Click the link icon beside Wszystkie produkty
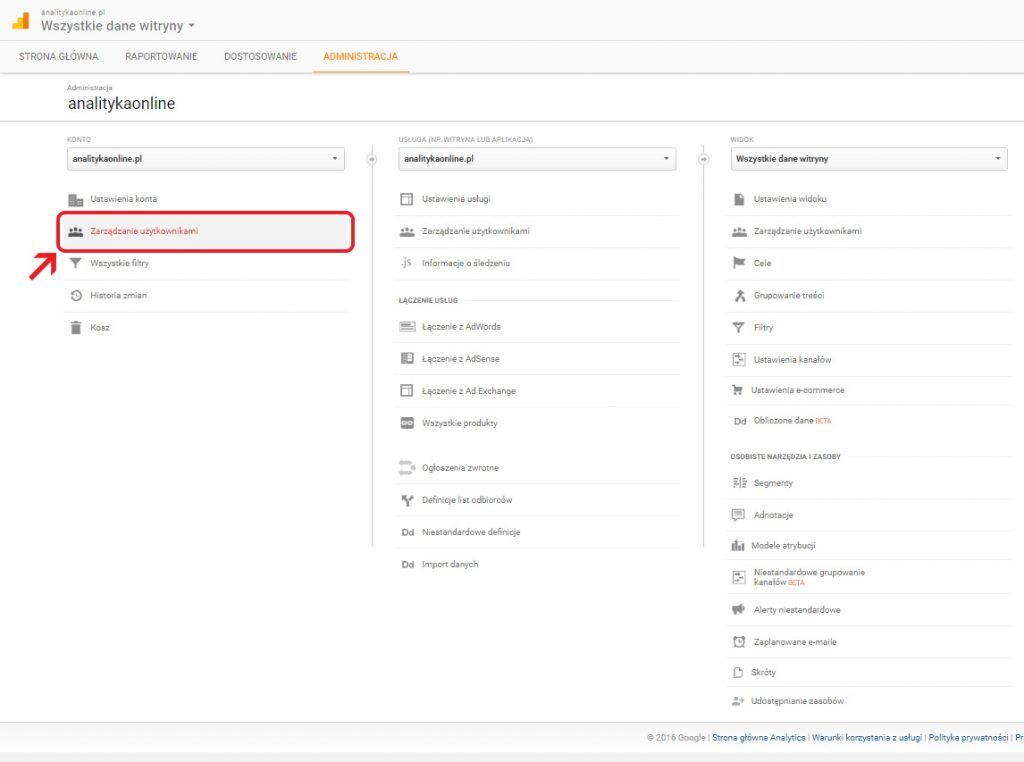1024x762 pixels. click(x=407, y=423)
